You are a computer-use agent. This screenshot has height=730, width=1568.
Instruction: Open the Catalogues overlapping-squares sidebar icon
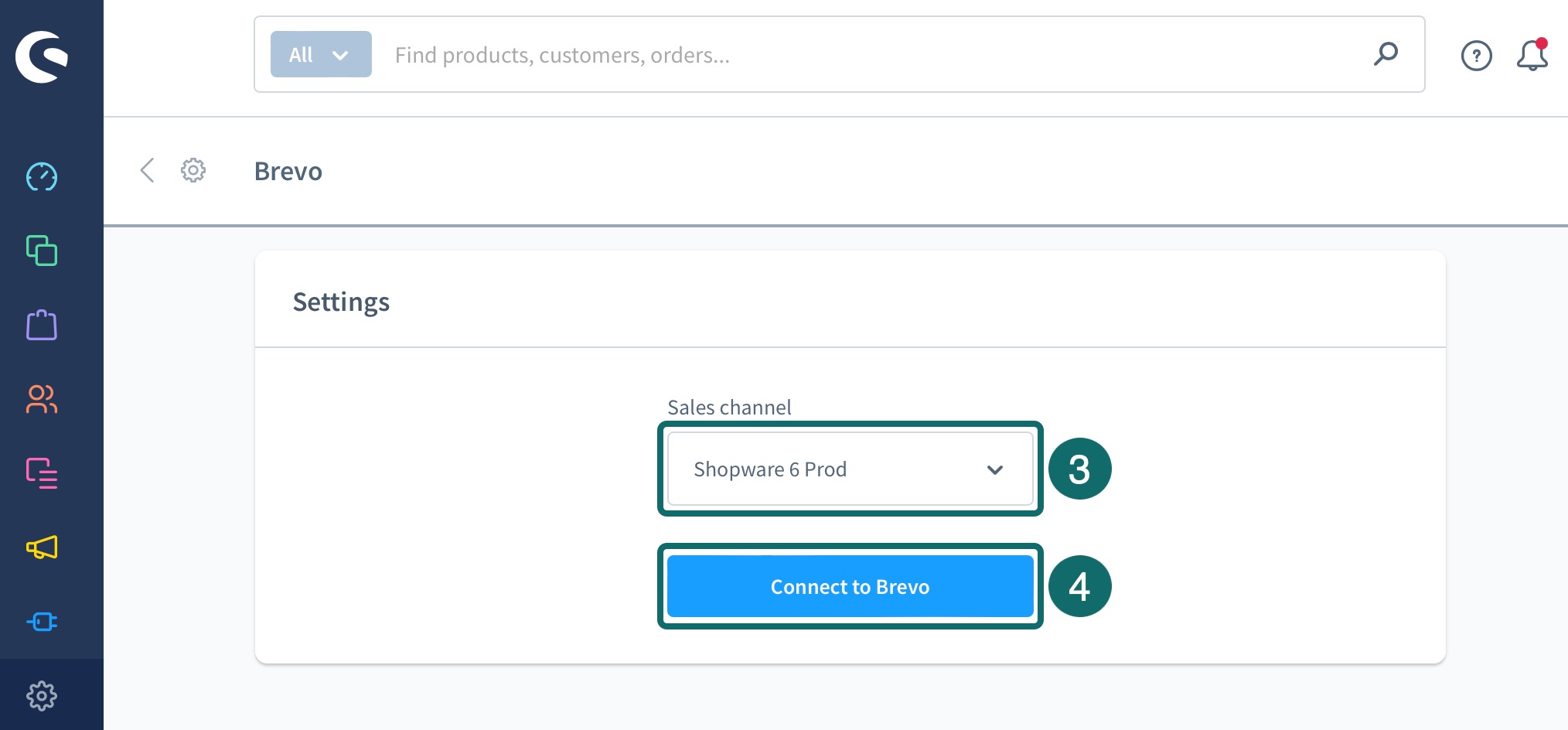(x=42, y=251)
